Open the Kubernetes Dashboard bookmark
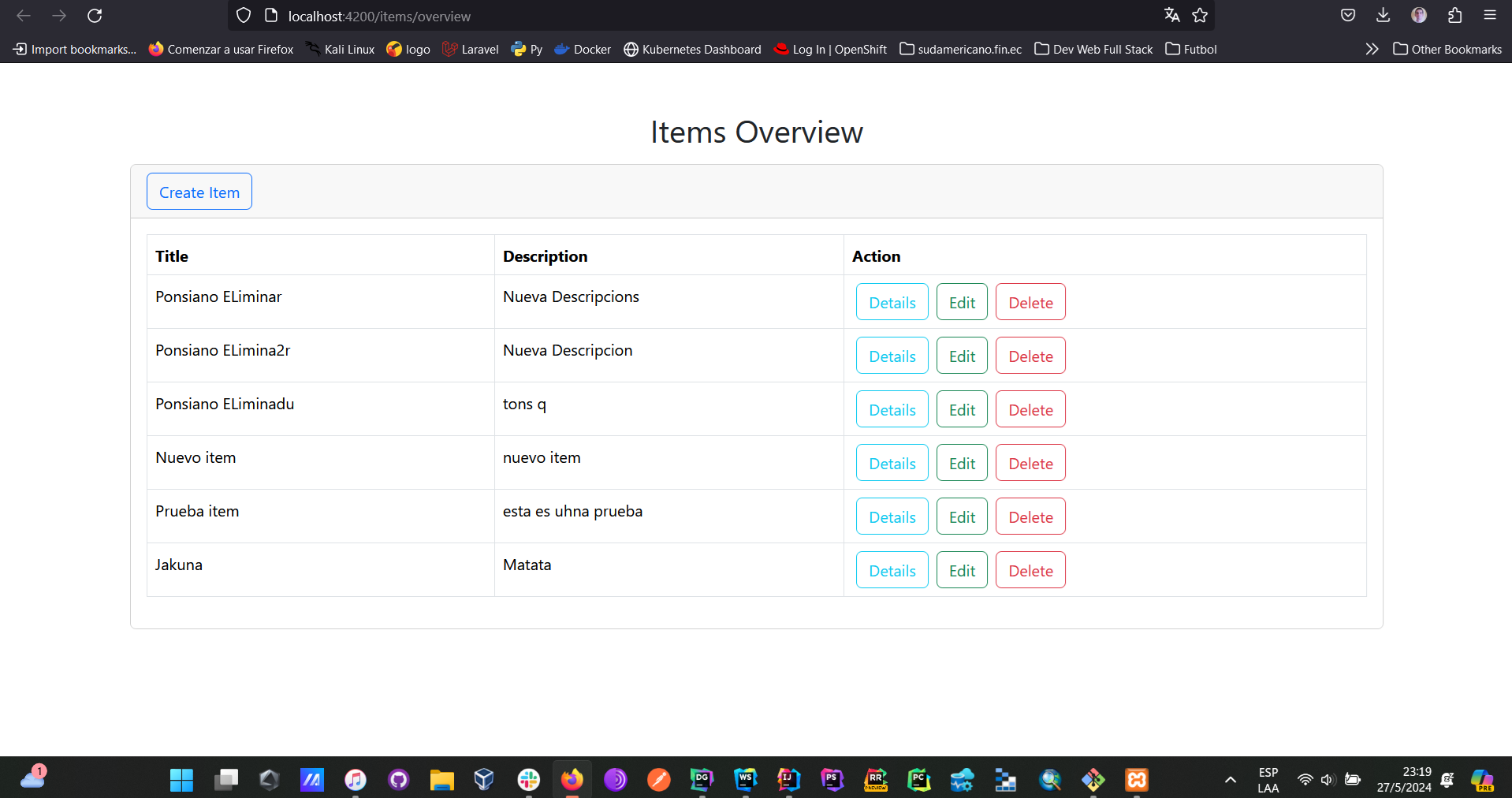Screen dimensions: 1512x798 pyautogui.click(x=692, y=49)
